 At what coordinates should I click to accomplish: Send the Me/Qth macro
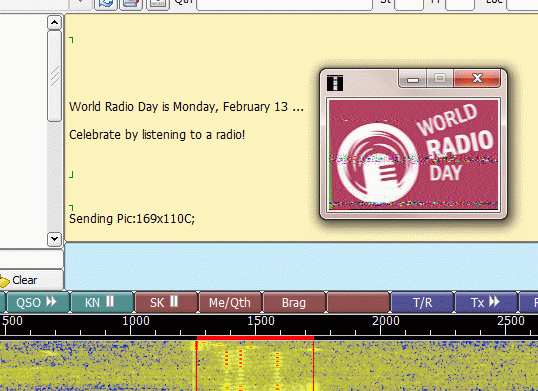click(230, 303)
